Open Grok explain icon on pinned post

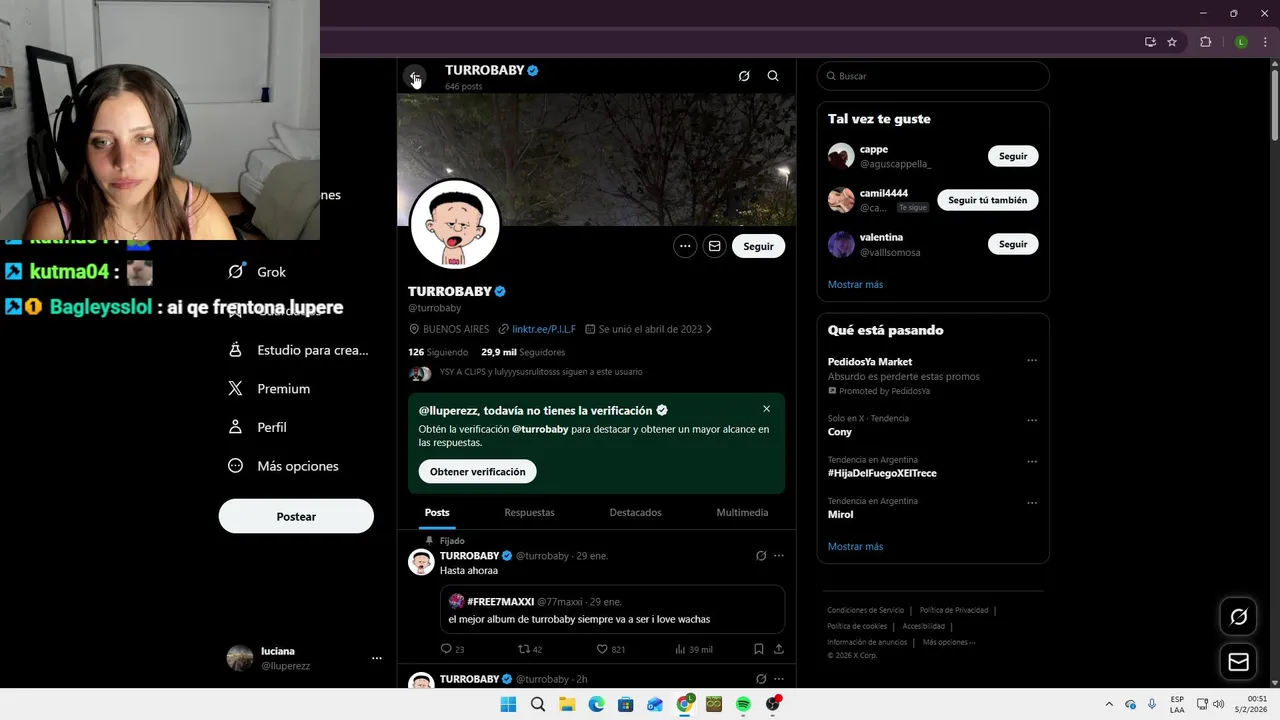coord(761,556)
